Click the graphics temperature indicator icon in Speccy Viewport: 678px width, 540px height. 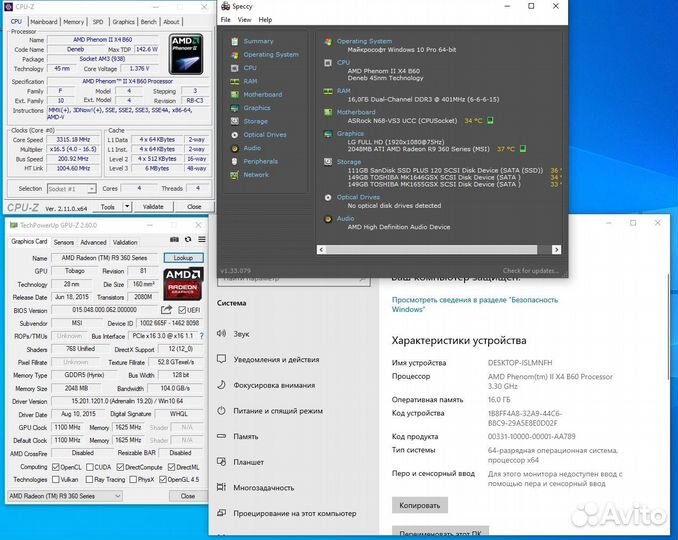pos(523,149)
